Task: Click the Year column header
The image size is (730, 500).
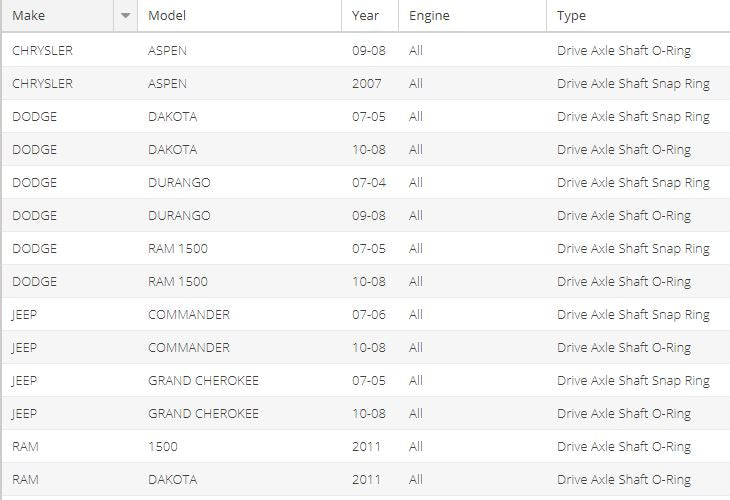Action: coord(370,16)
